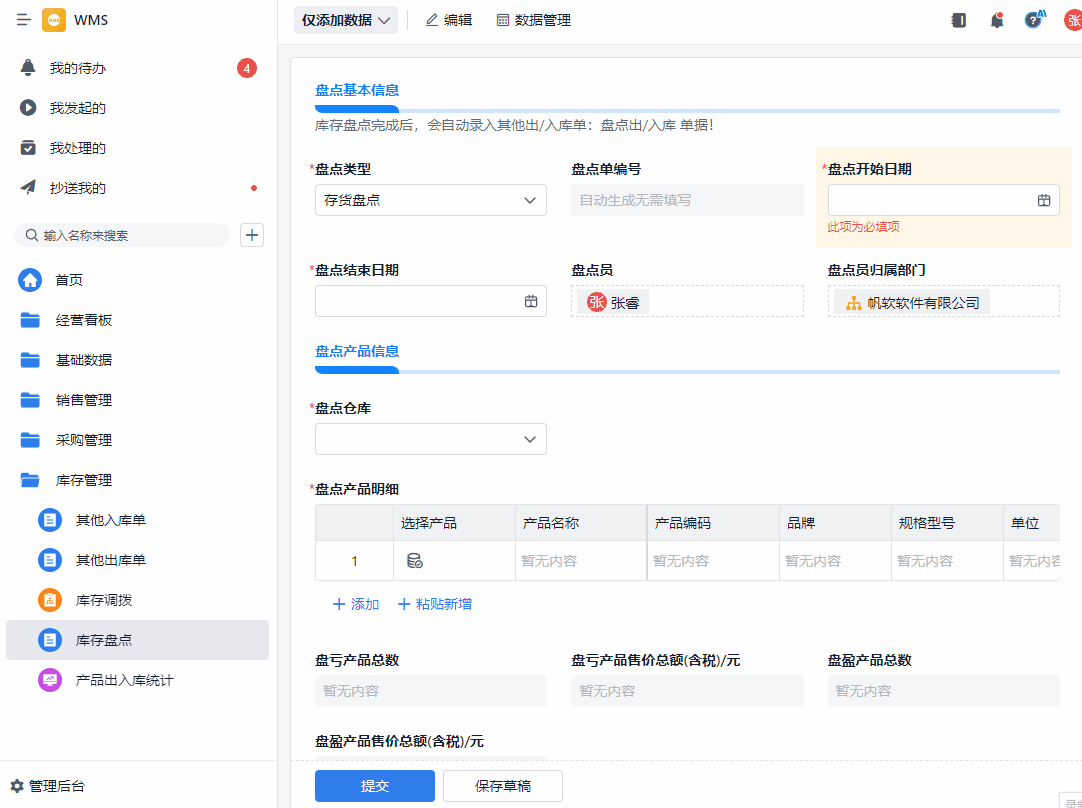This screenshot has height=808, width=1082.
Task: Click the 编辑 toolbar button
Action: (449, 20)
